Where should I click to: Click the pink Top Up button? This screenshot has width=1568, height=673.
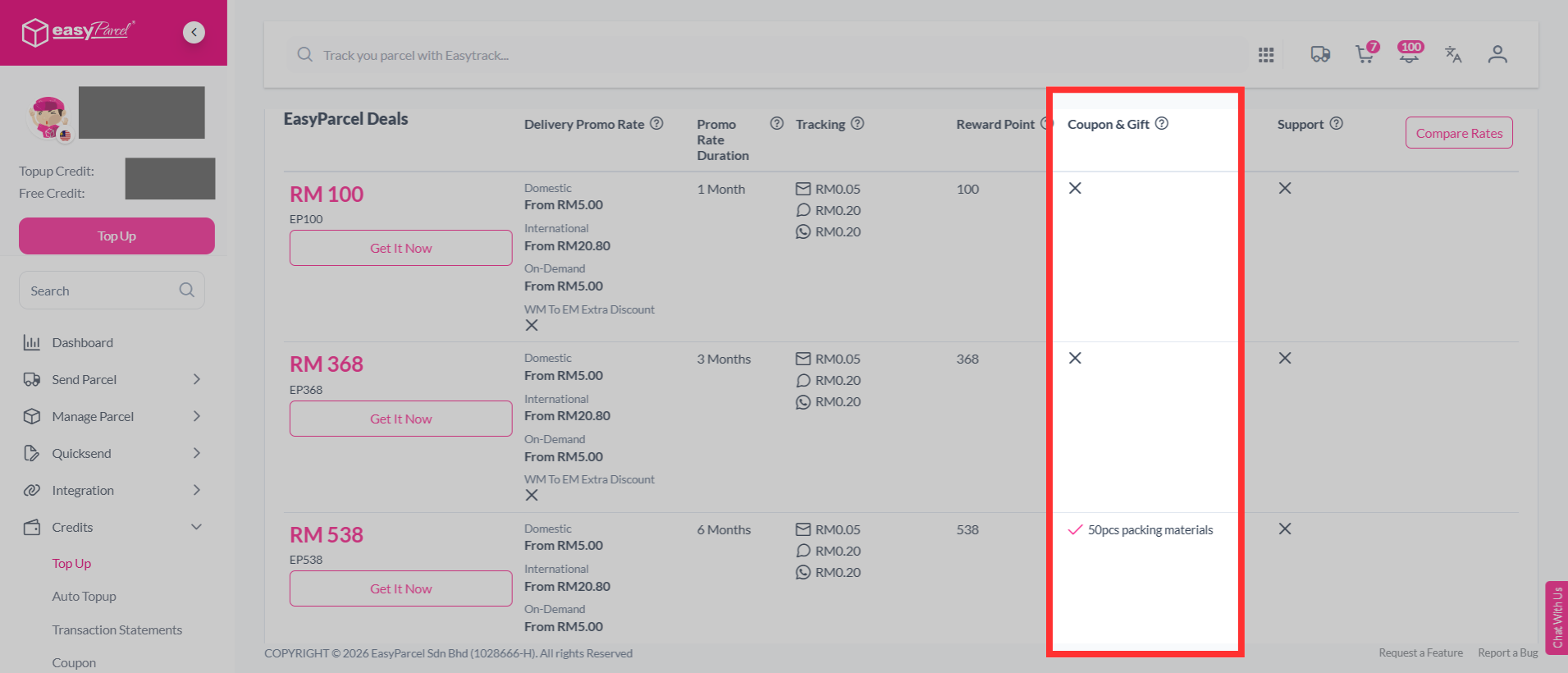coord(117,236)
